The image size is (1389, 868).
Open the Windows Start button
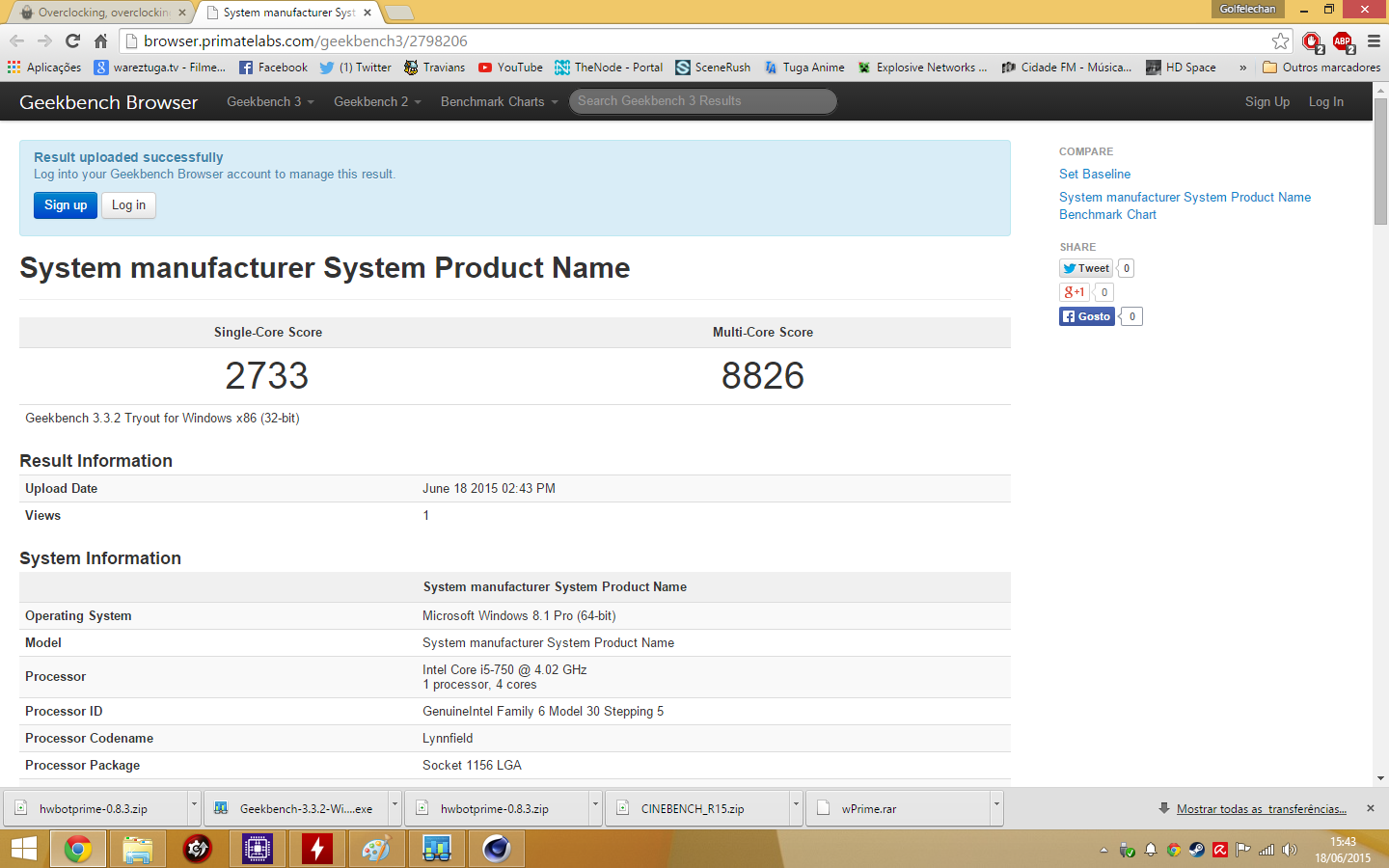point(23,849)
